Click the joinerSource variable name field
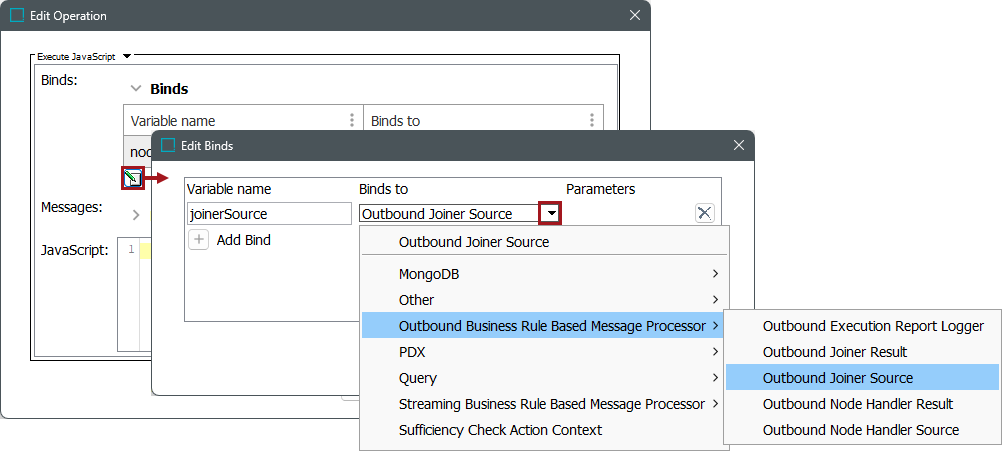Image resolution: width=1002 pixels, height=451 pixels. pos(269,213)
